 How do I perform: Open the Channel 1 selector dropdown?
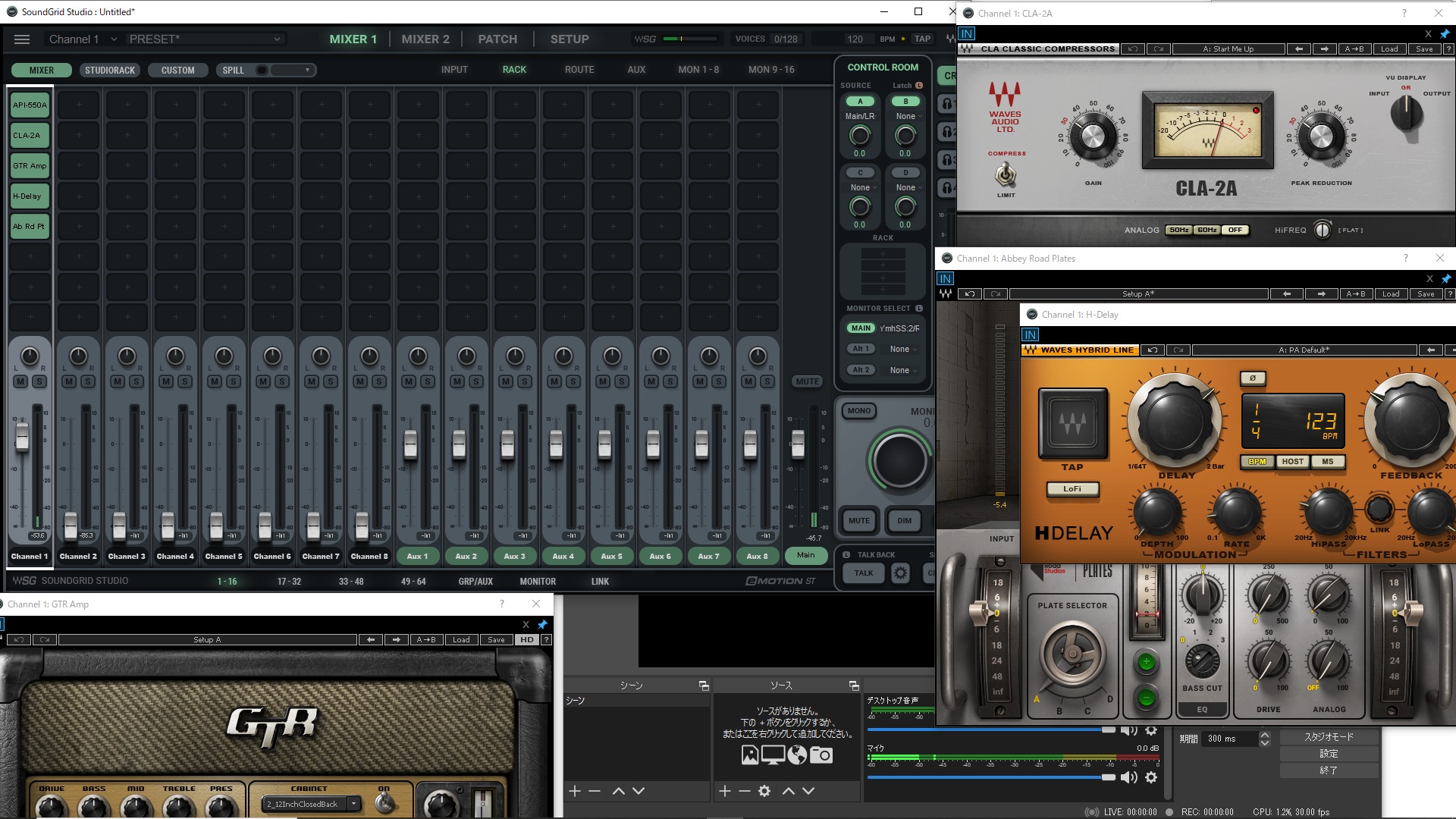[82, 39]
